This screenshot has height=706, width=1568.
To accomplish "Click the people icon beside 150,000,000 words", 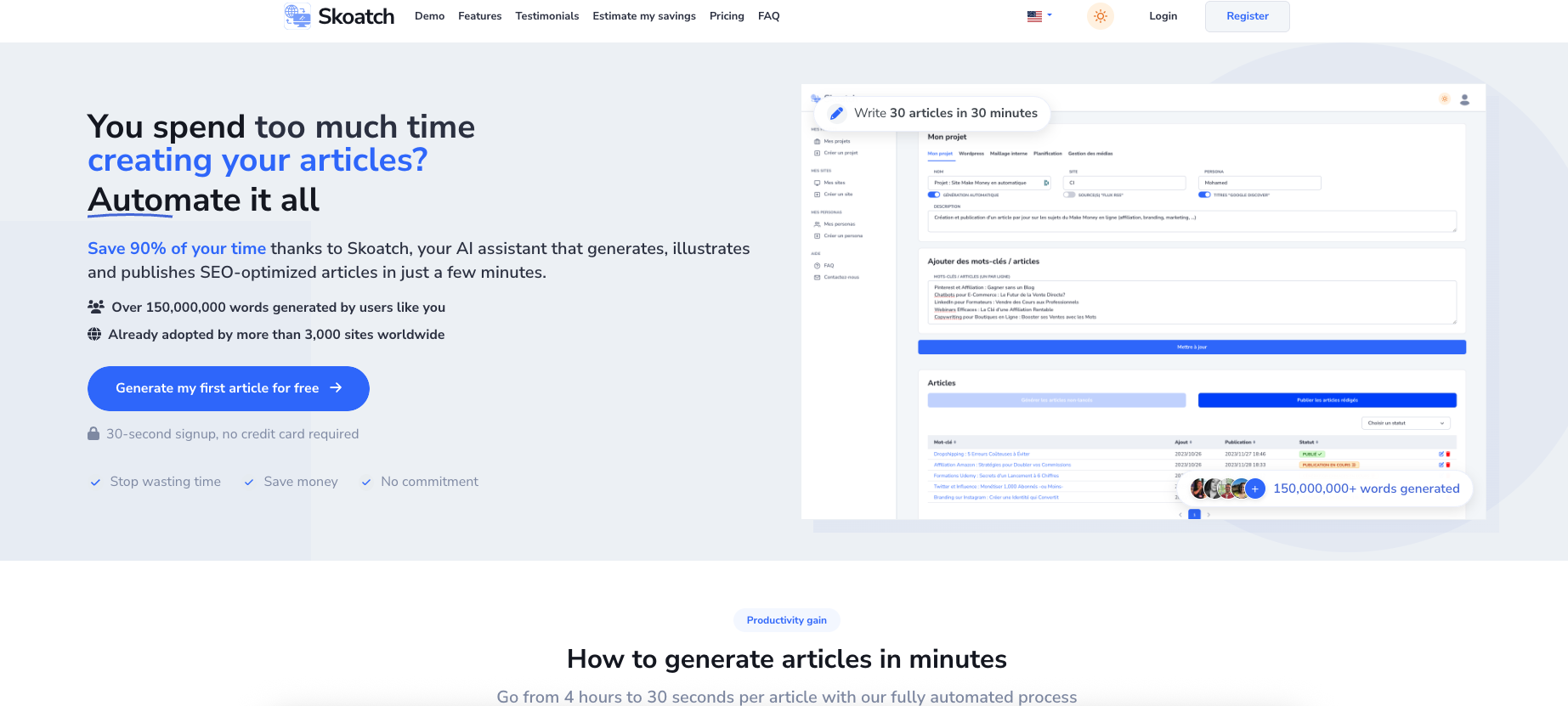I will 96,307.
